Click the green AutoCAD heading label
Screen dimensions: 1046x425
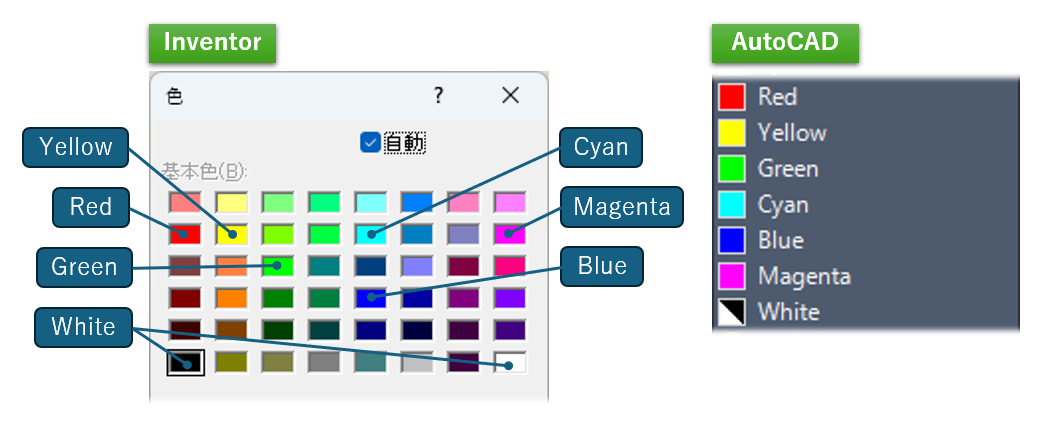pyautogui.click(x=785, y=43)
